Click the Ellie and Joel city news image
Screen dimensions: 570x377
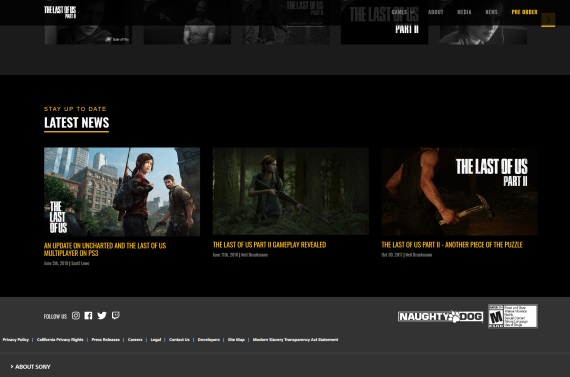pos(122,192)
